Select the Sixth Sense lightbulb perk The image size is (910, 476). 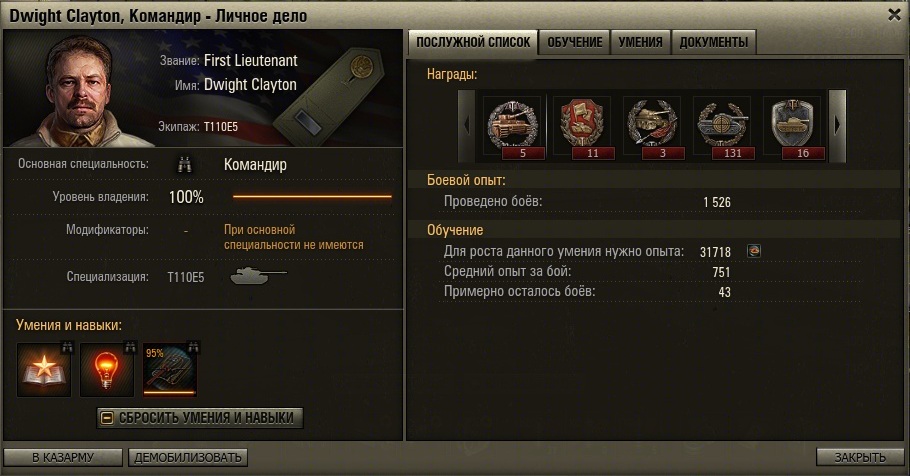[107, 370]
